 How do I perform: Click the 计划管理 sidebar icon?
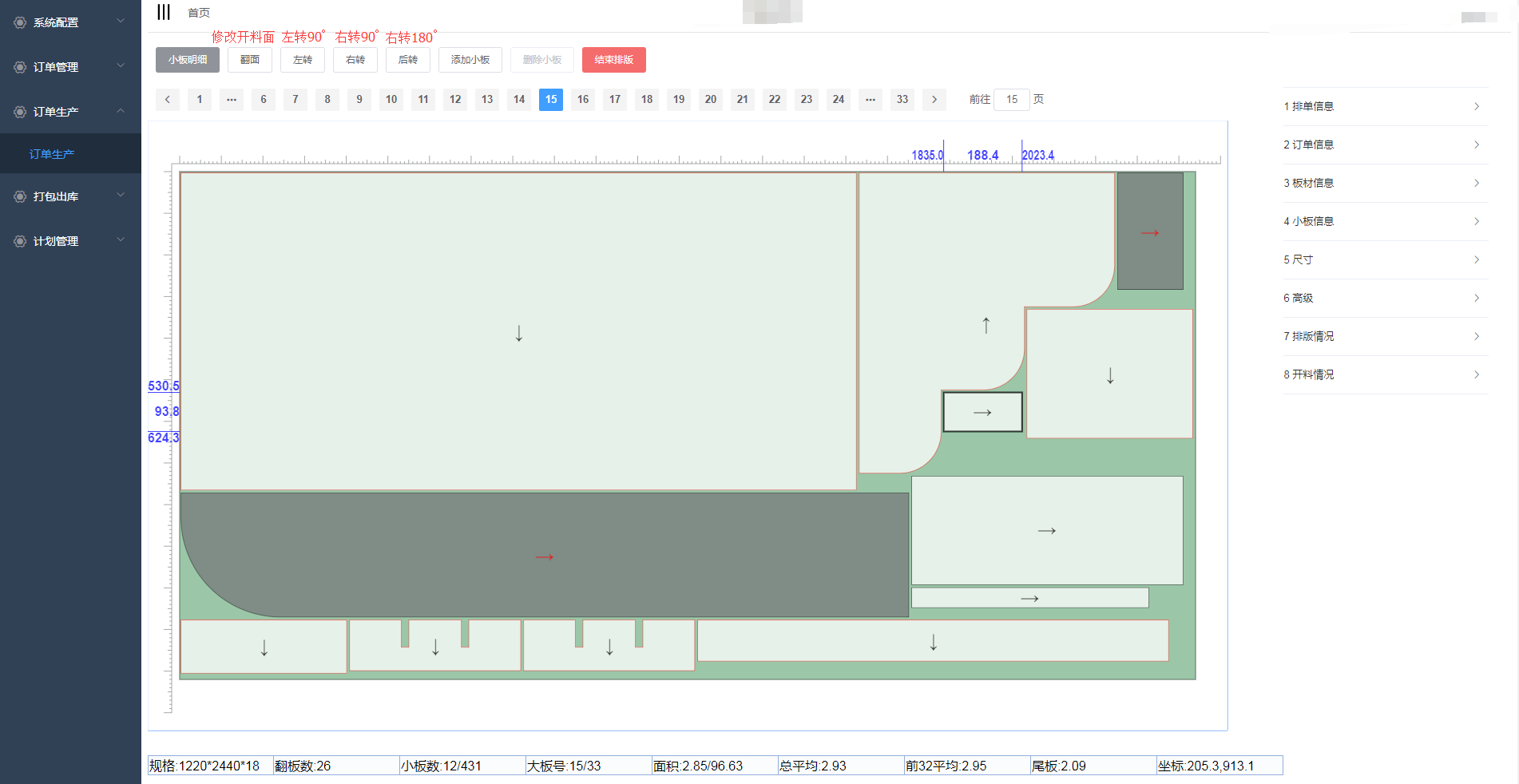click(20, 241)
